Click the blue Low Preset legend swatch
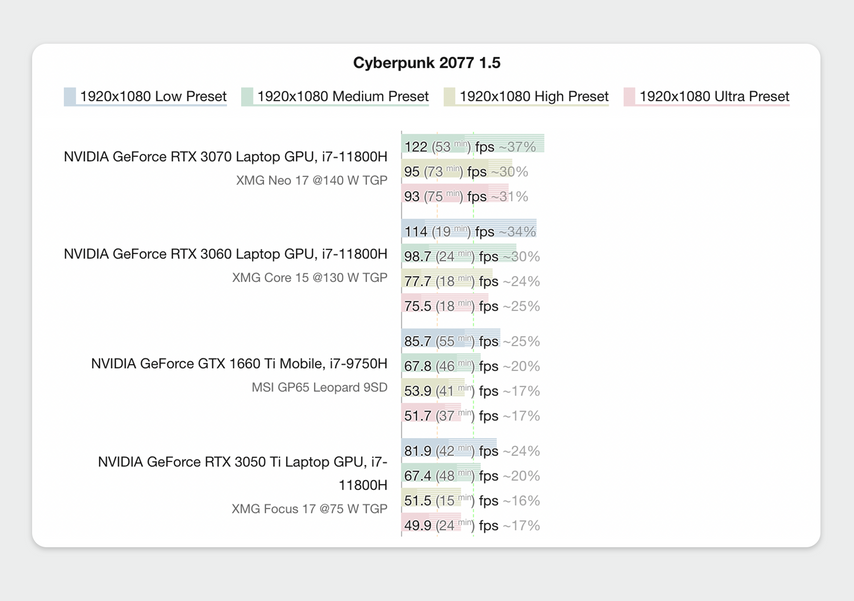854x601 pixels. [x=70, y=96]
